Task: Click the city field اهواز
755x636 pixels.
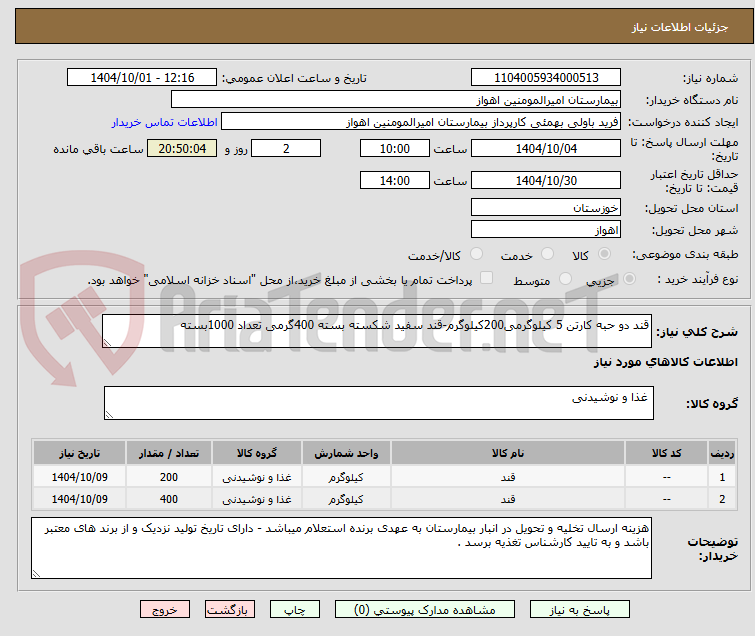Action: click(546, 230)
